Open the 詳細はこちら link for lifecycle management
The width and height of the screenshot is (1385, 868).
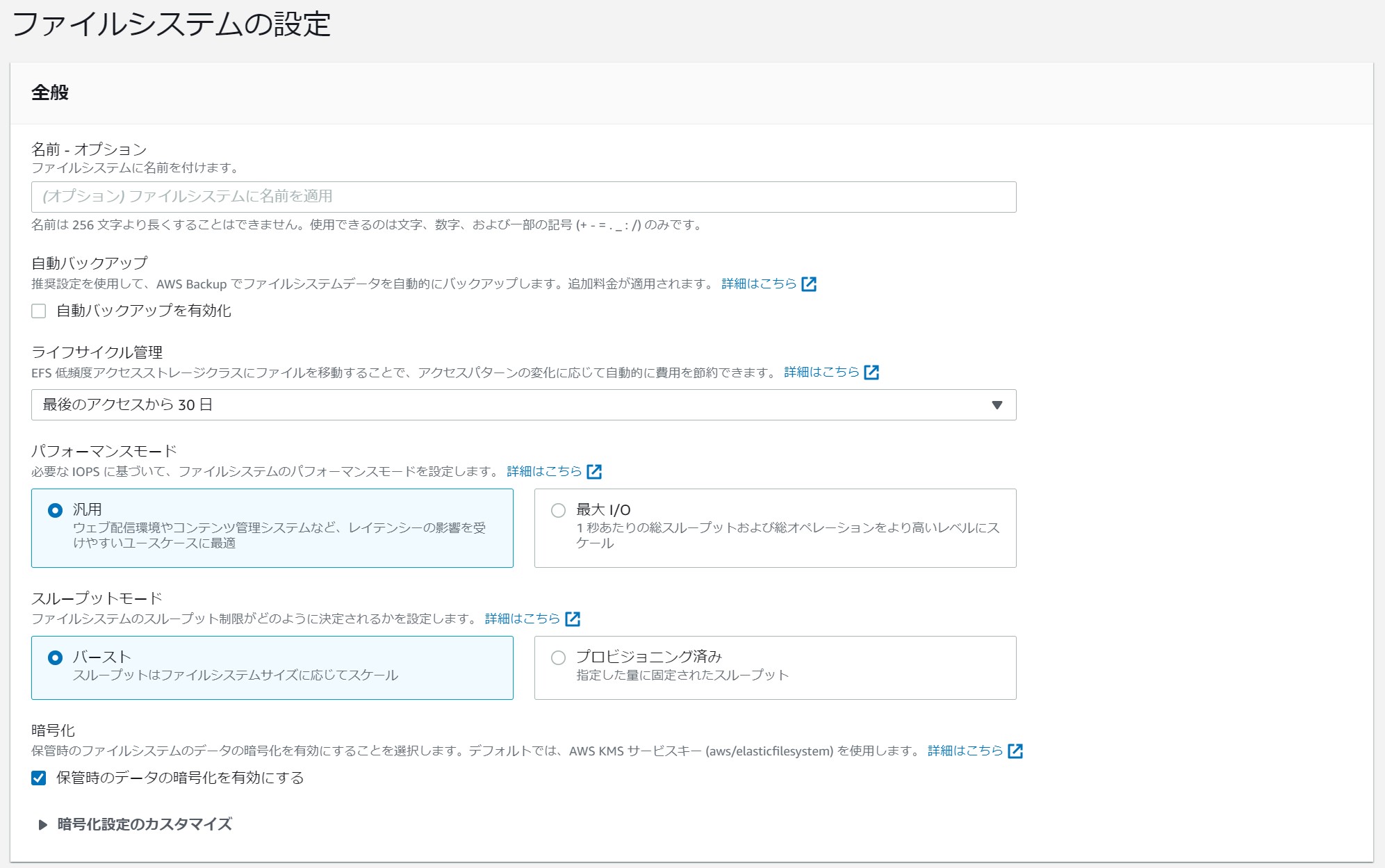pos(821,372)
